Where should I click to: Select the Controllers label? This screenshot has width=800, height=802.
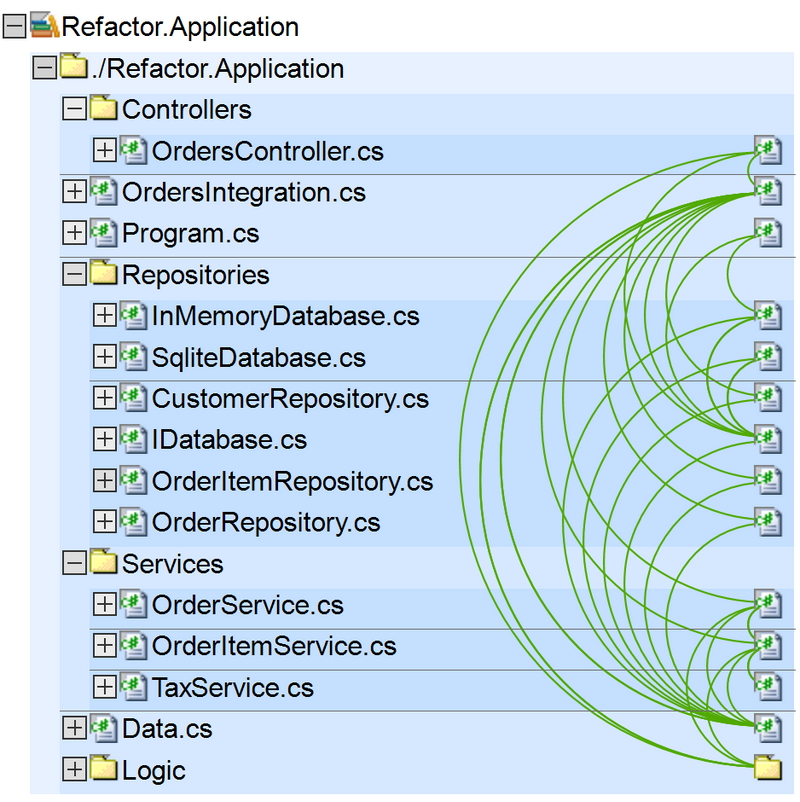pos(187,109)
